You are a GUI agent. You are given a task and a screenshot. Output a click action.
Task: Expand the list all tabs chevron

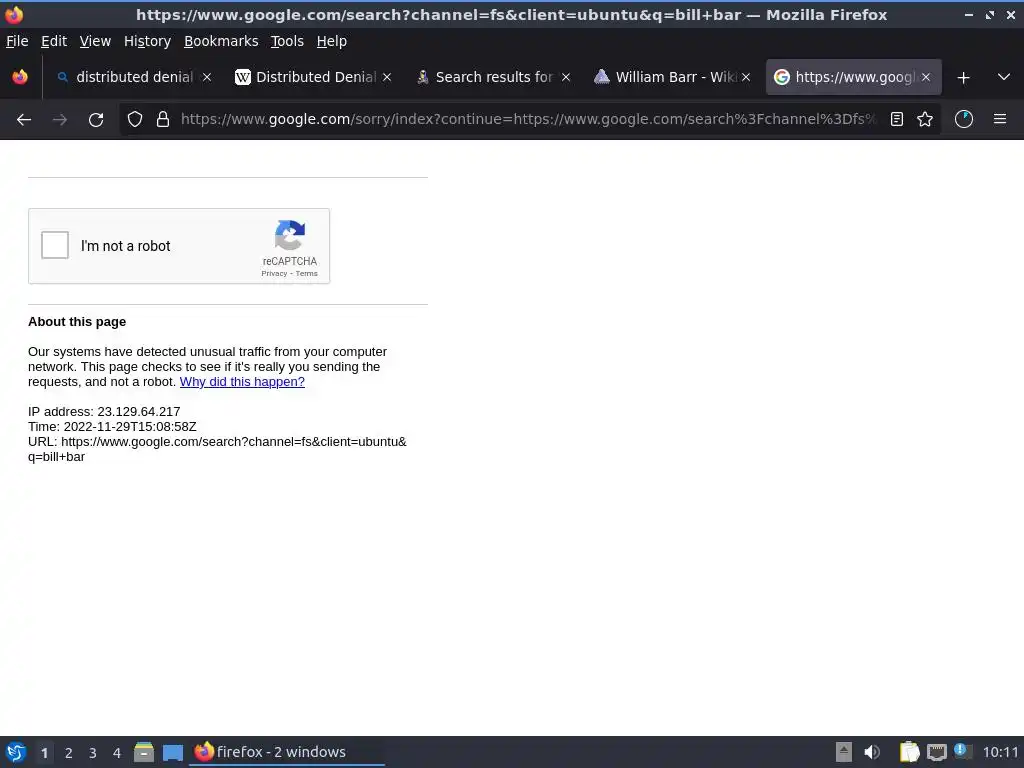[1004, 77]
